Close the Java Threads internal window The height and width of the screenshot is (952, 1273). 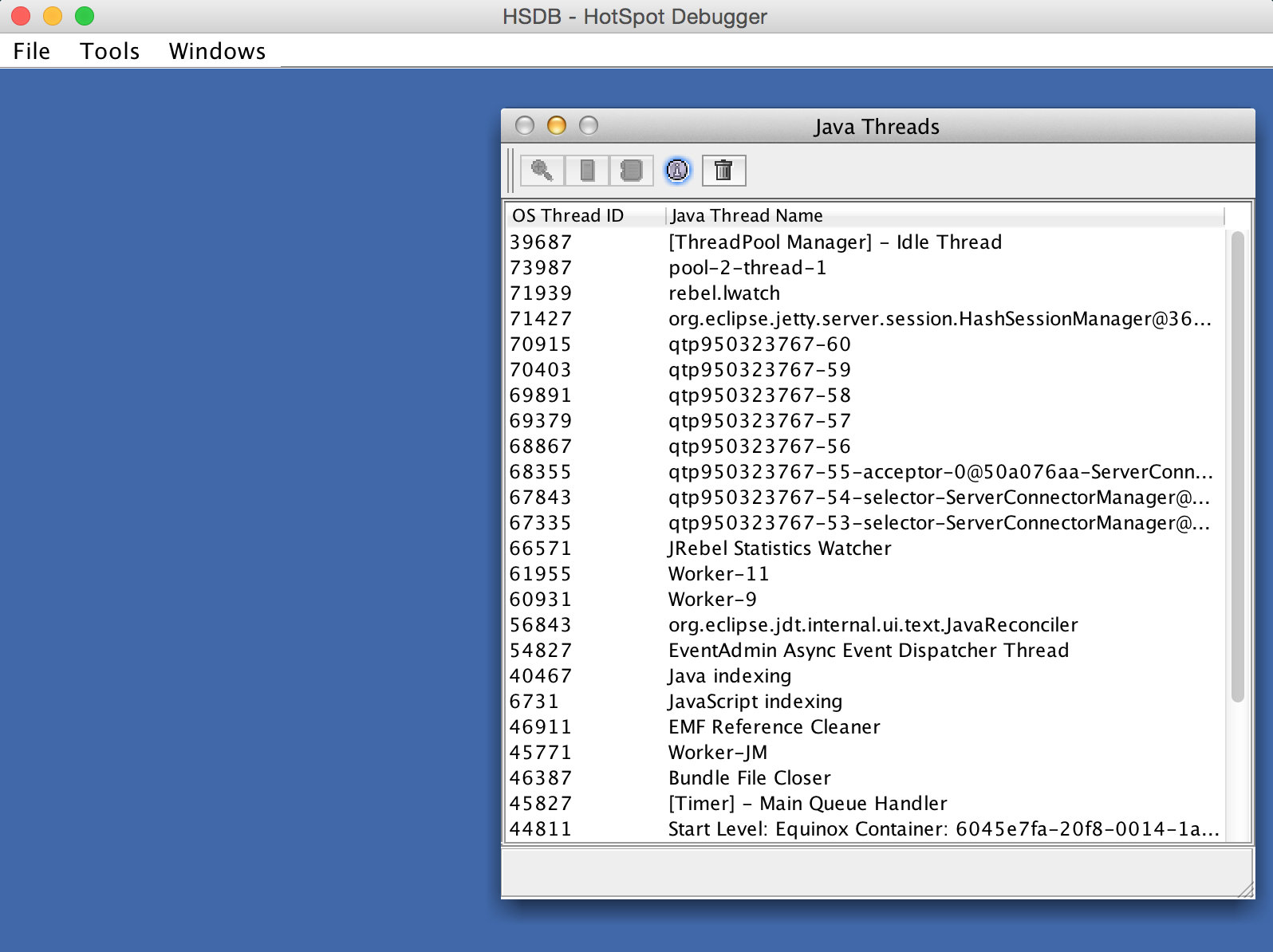(x=525, y=126)
